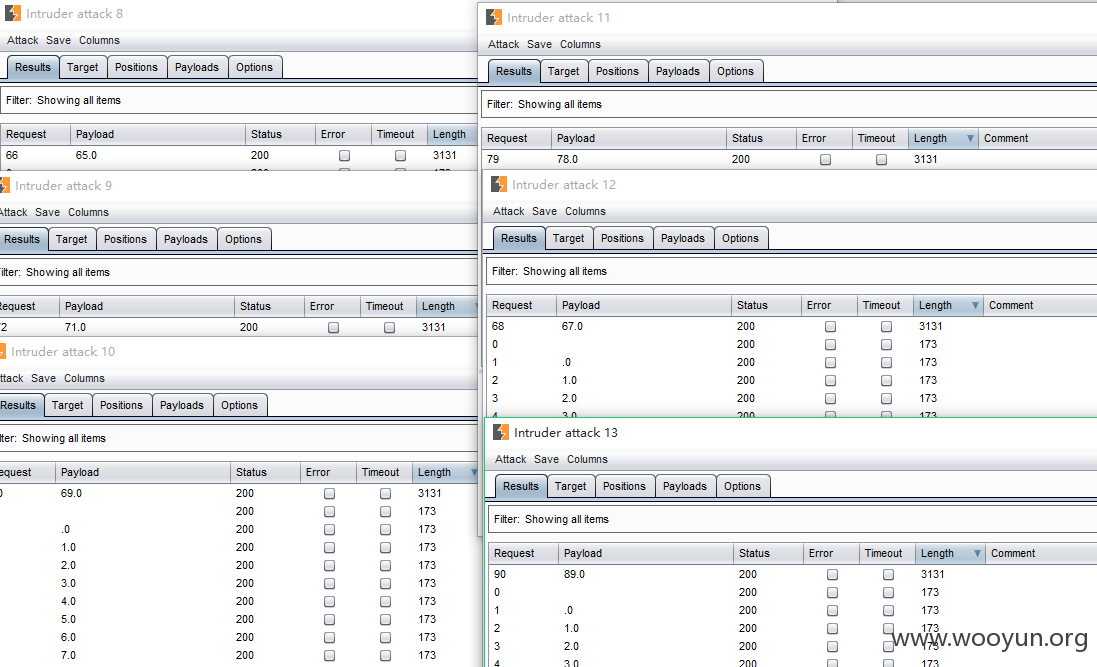1097x667 pixels.
Task: Select payload 69.0 cell in attack 10
Action: [143, 493]
